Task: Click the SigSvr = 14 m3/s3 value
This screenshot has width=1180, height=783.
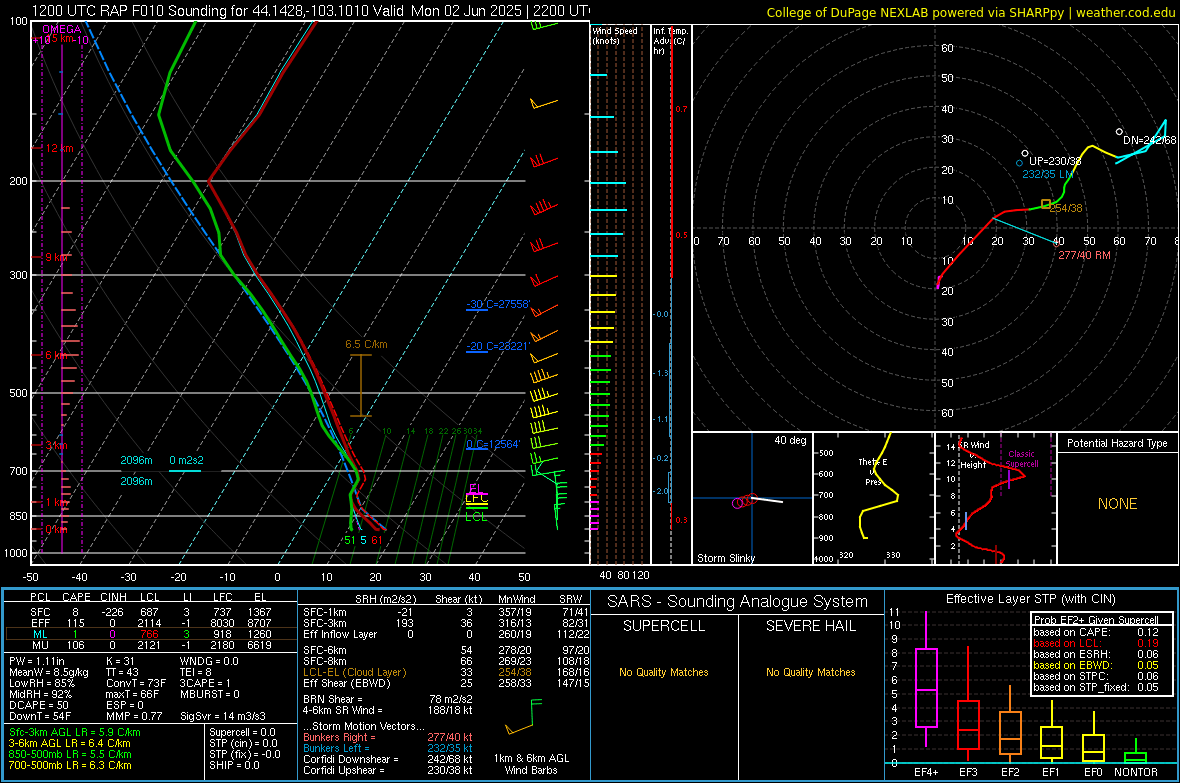Action: pos(223,716)
